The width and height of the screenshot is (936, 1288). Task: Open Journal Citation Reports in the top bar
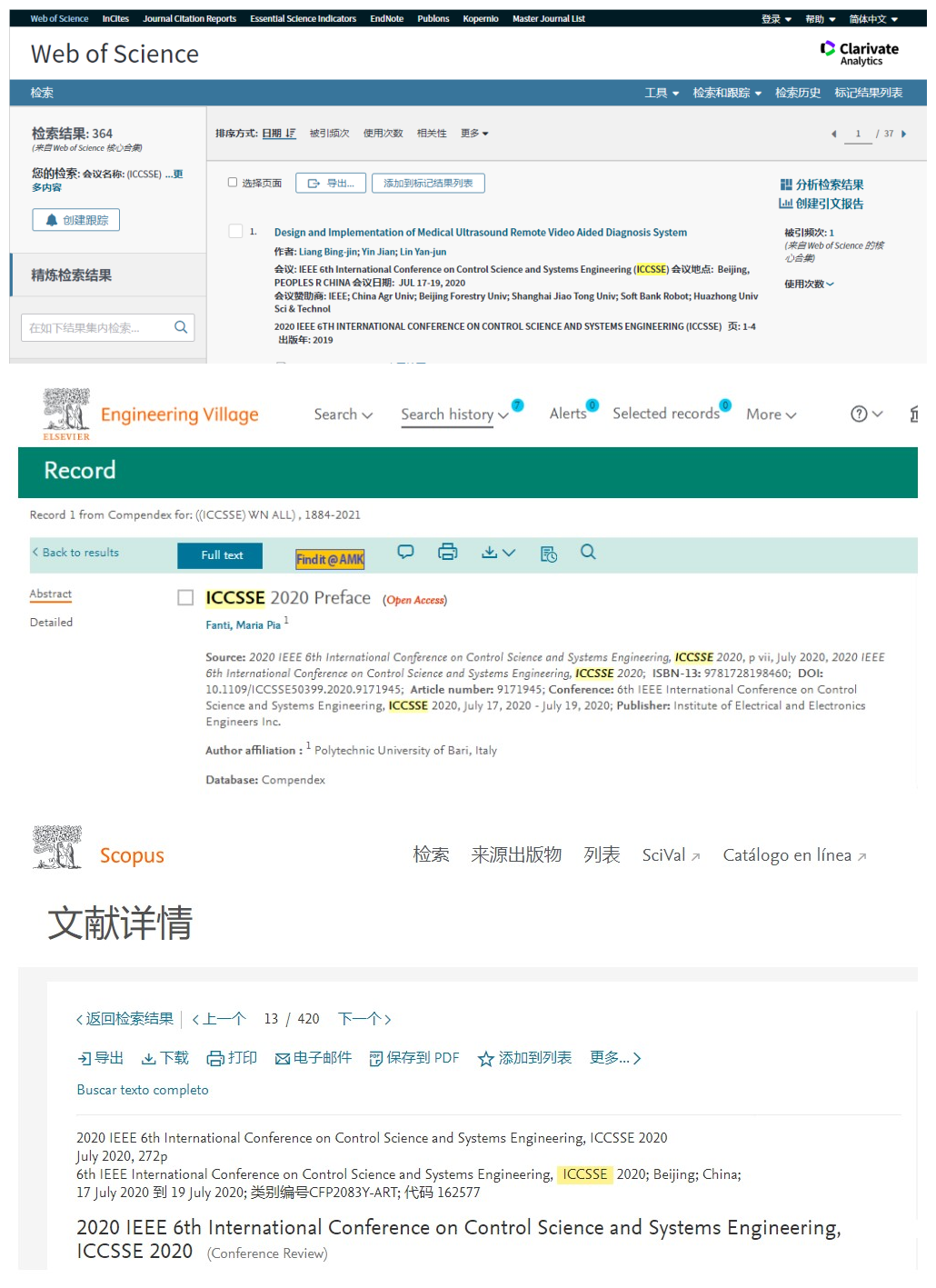pos(189,19)
